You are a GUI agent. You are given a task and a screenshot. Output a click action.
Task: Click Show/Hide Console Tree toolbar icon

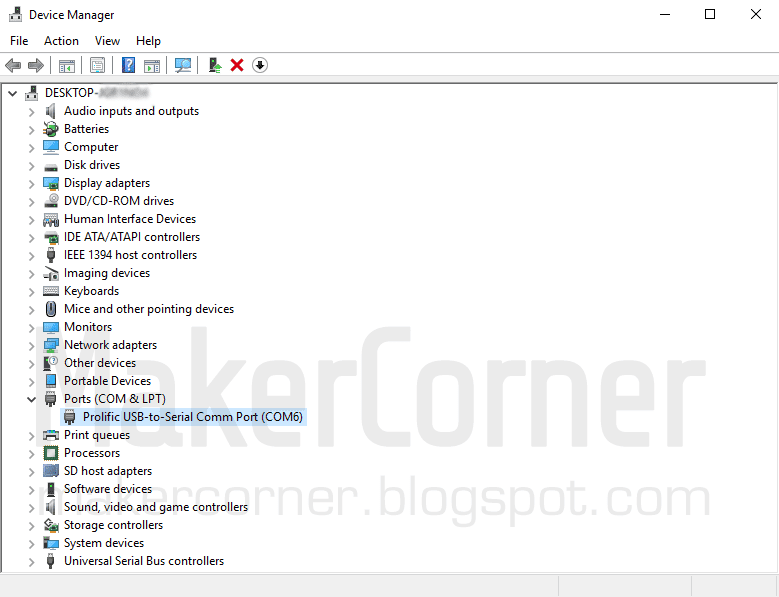tap(67, 65)
